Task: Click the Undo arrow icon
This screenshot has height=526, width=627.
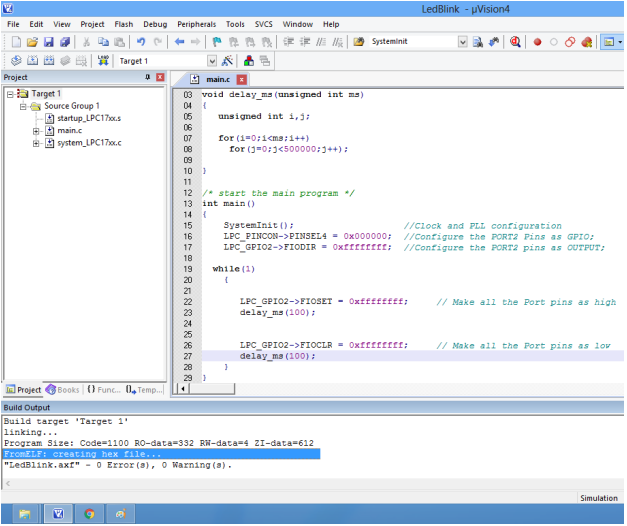Action: pyautogui.click(x=141, y=42)
